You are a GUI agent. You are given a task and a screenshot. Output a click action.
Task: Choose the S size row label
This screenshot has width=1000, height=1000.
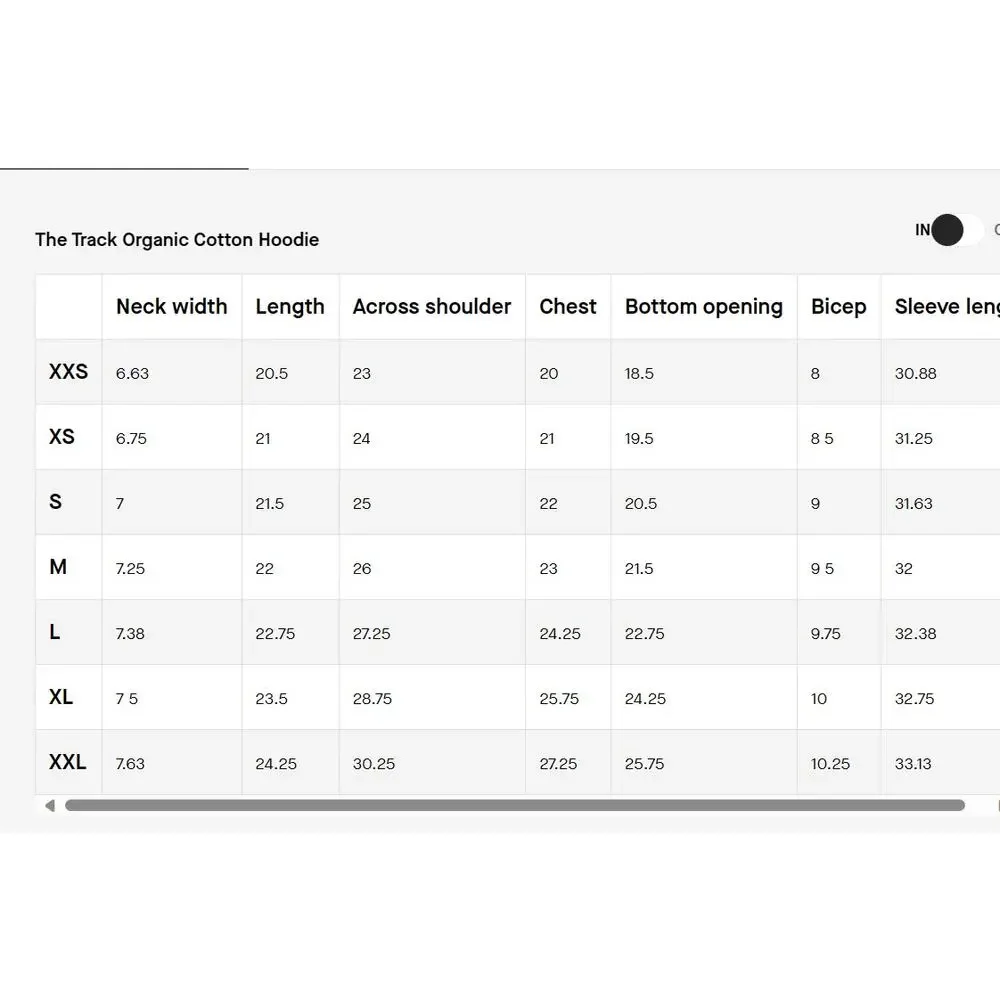[x=55, y=502]
